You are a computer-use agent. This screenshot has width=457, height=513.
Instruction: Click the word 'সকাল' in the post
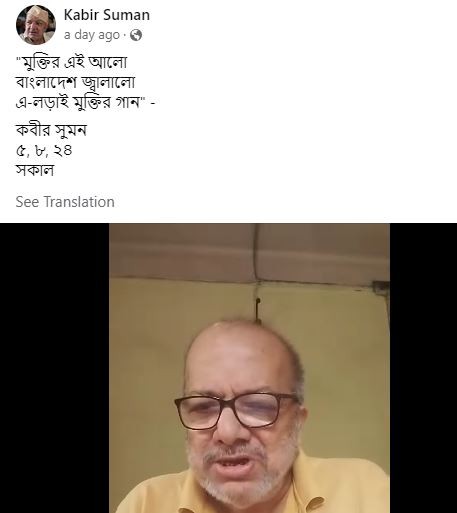coord(35,171)
